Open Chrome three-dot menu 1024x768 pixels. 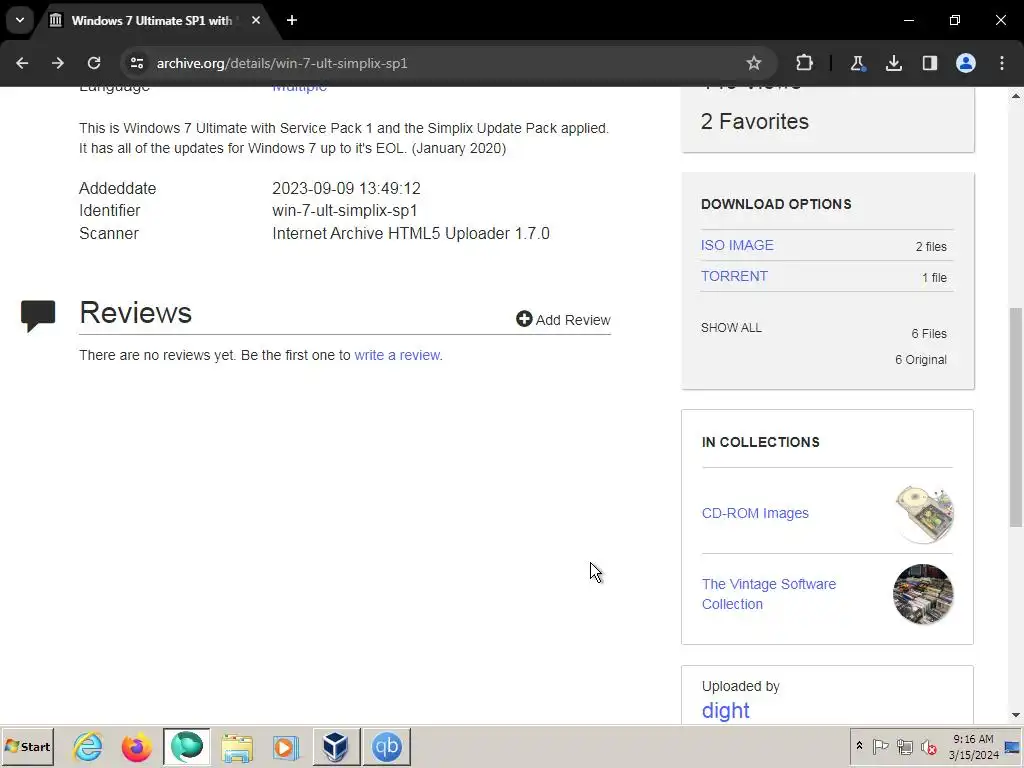1002,63
